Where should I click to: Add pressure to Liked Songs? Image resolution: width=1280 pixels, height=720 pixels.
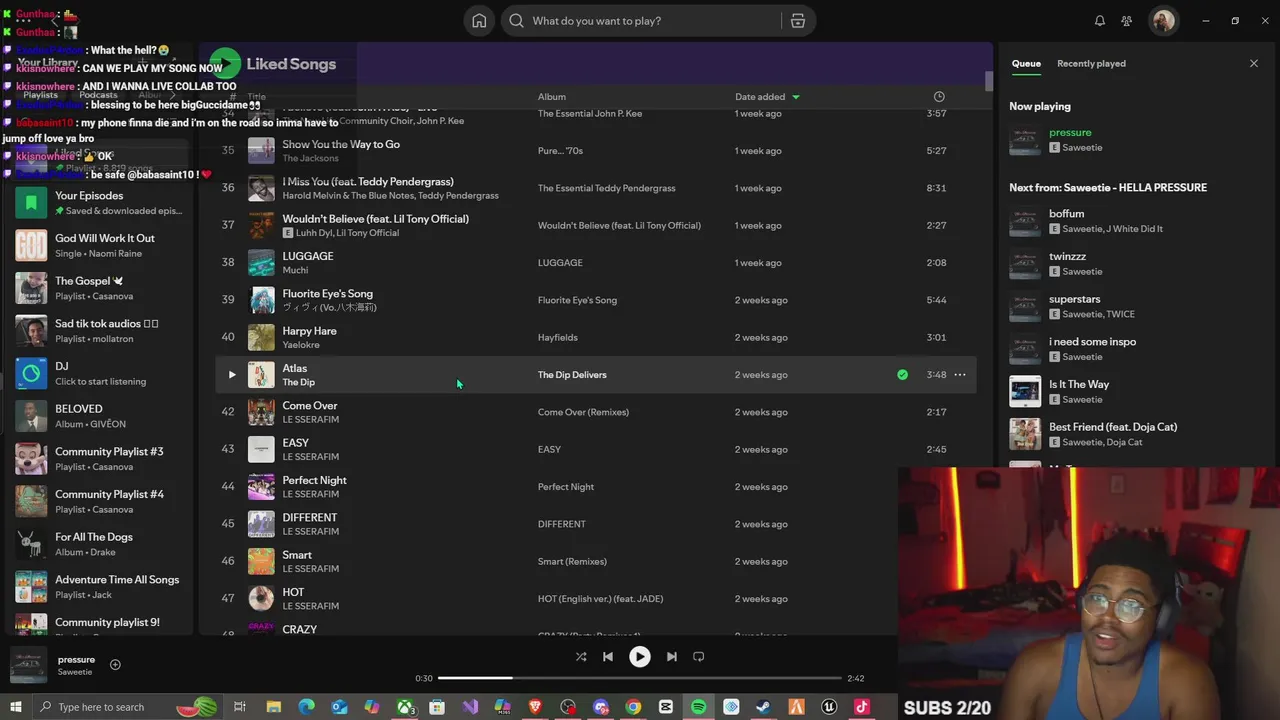(115, 665)
